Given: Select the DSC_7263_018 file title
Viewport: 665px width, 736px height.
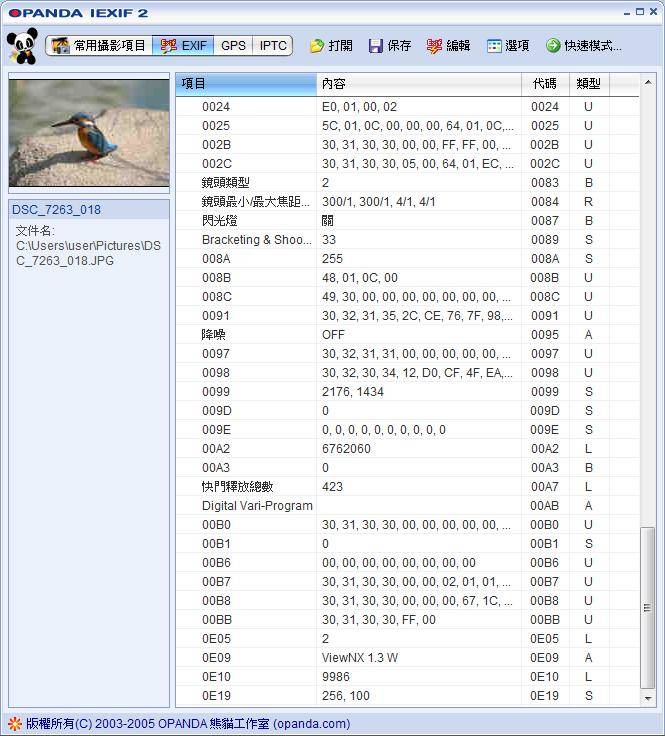Looking at the screenshot, I should pyautogui.click(x=56, y=210).
